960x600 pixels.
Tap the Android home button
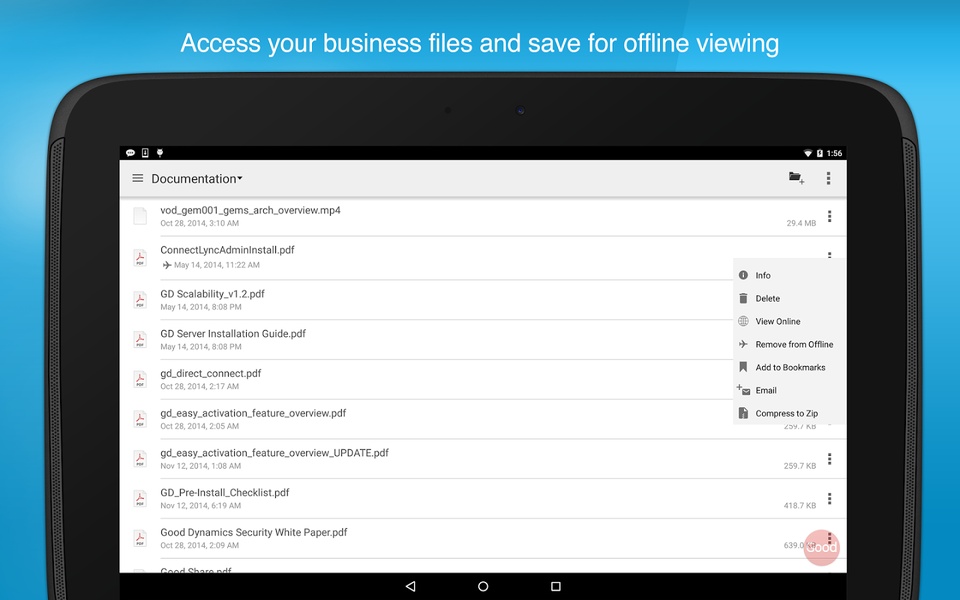coord(483,586)
